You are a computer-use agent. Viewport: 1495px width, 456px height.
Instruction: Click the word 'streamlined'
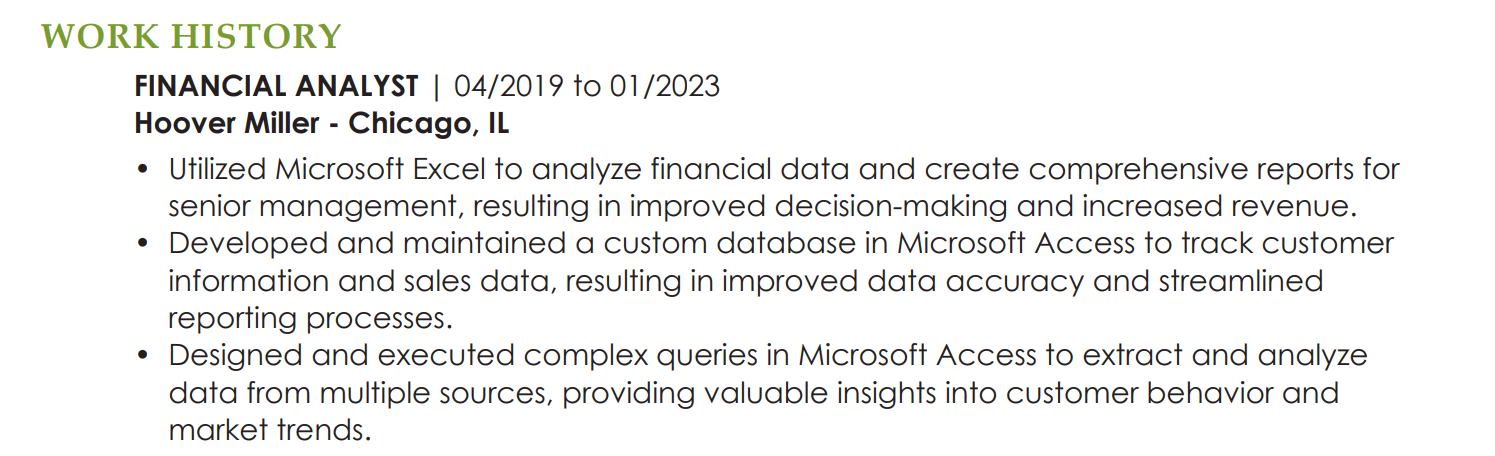[1240, 281]
